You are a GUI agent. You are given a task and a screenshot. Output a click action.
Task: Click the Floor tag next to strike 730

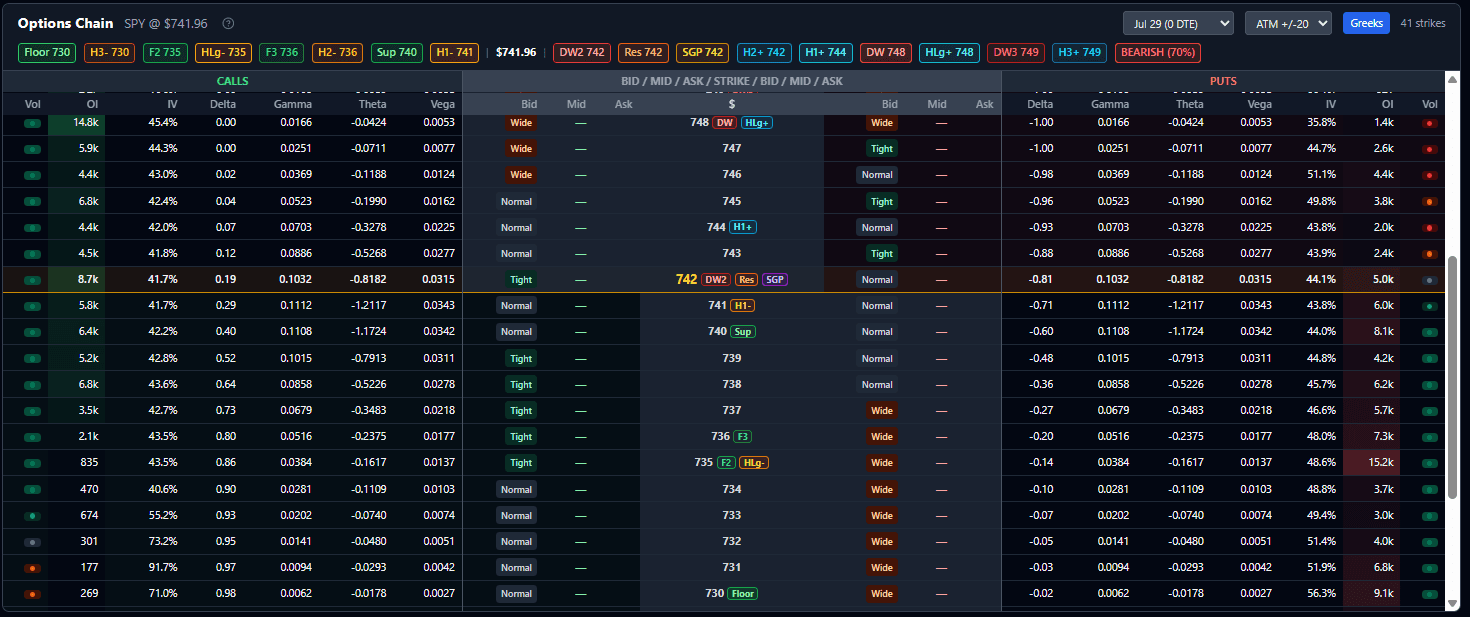(743, 593)
